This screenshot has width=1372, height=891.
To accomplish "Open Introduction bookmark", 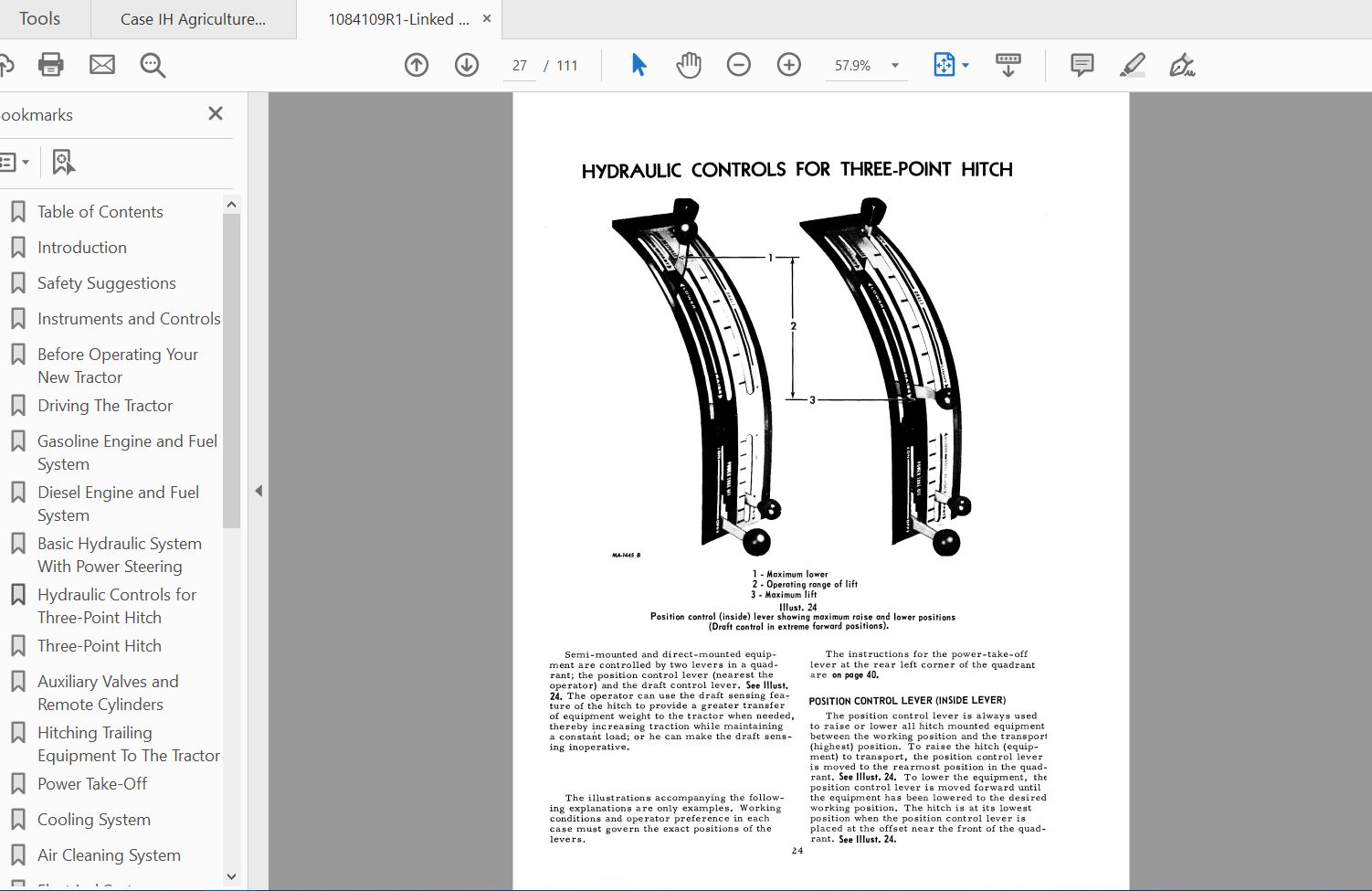I will pyautogui.click(x=82, y=248).
